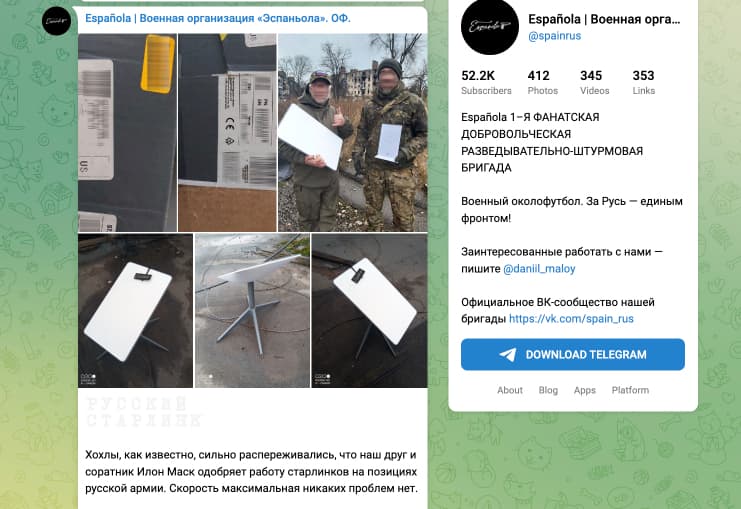Click the Española channel avatar beside the post
The image size is (741, 509).
[x=56, y=21]
